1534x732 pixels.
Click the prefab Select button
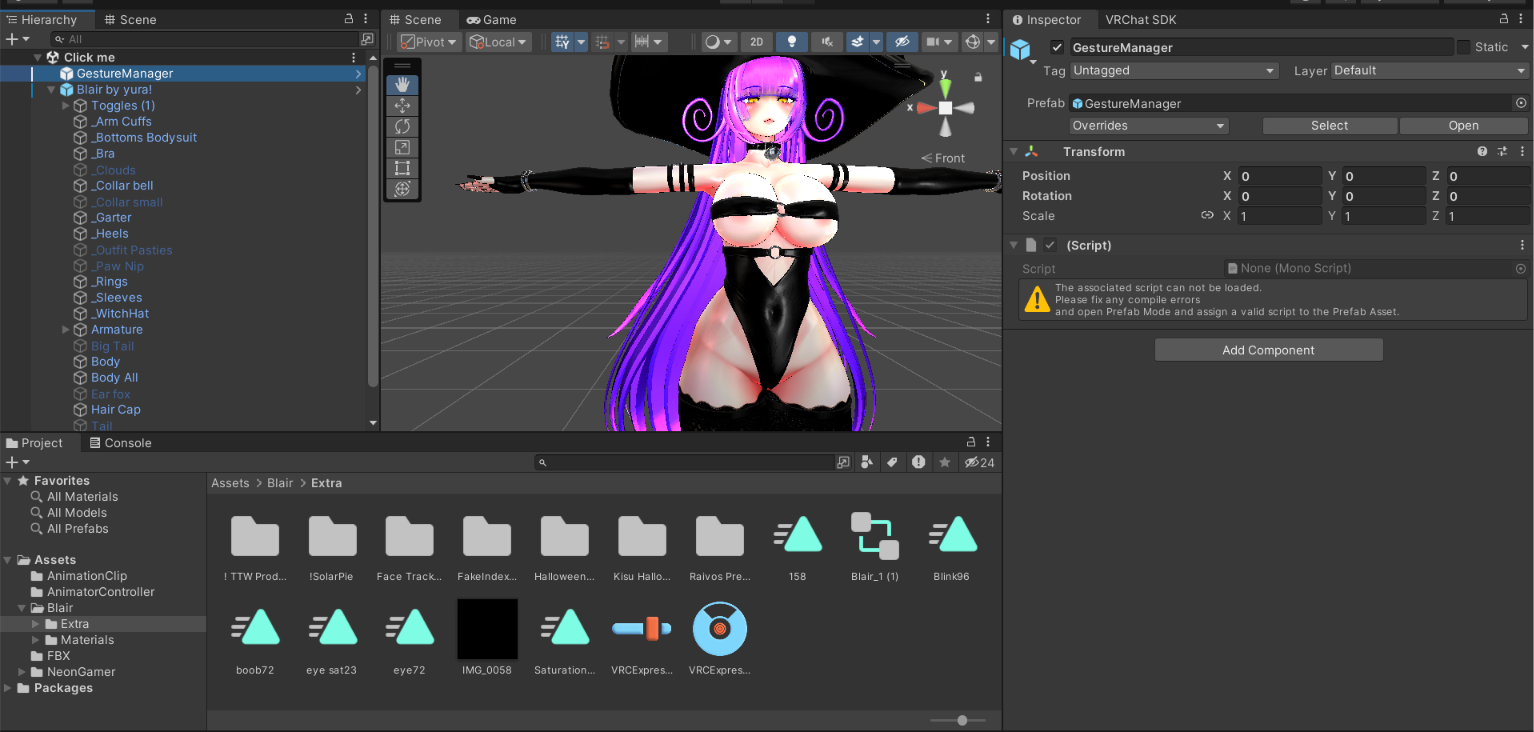1329,126
